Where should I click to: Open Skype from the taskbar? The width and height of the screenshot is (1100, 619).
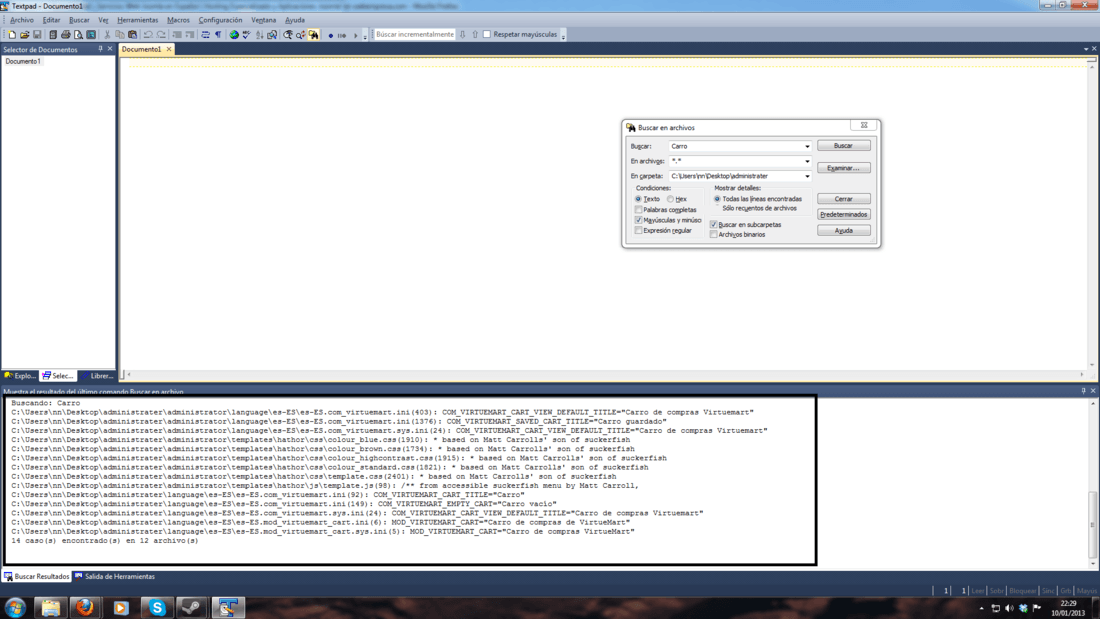click(157, 607)
